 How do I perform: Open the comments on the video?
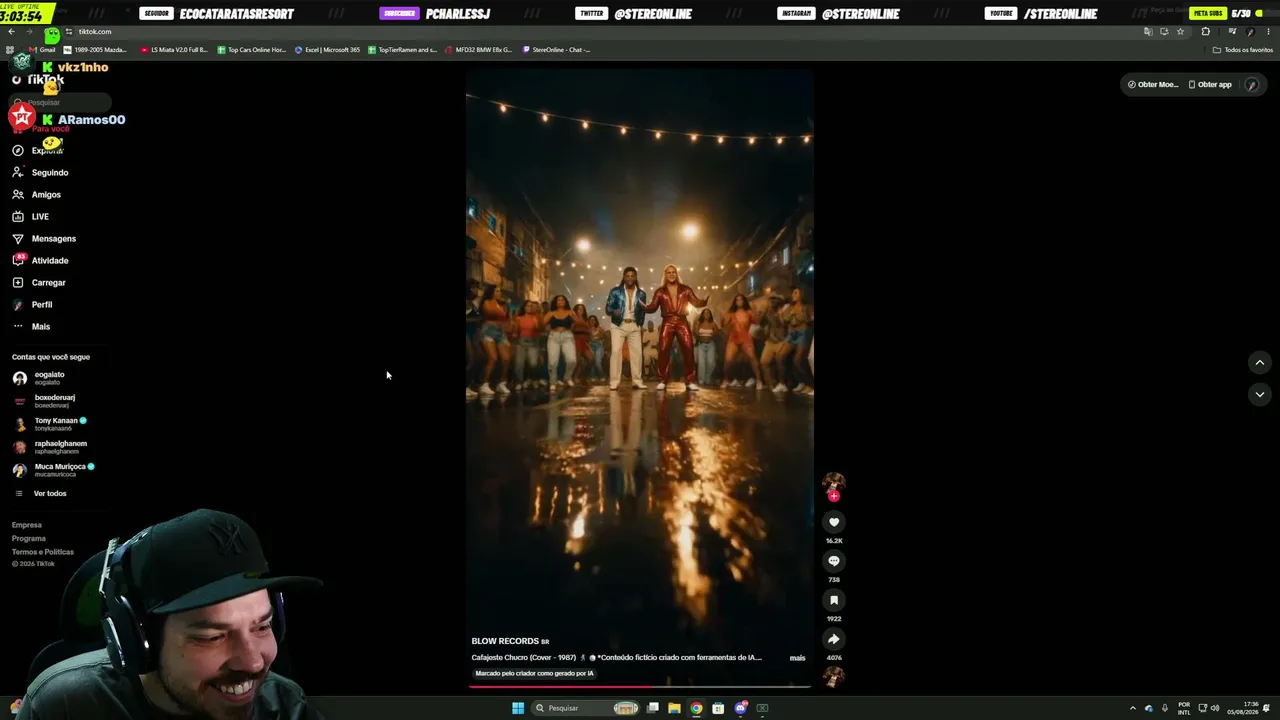[x=834, y=561]
